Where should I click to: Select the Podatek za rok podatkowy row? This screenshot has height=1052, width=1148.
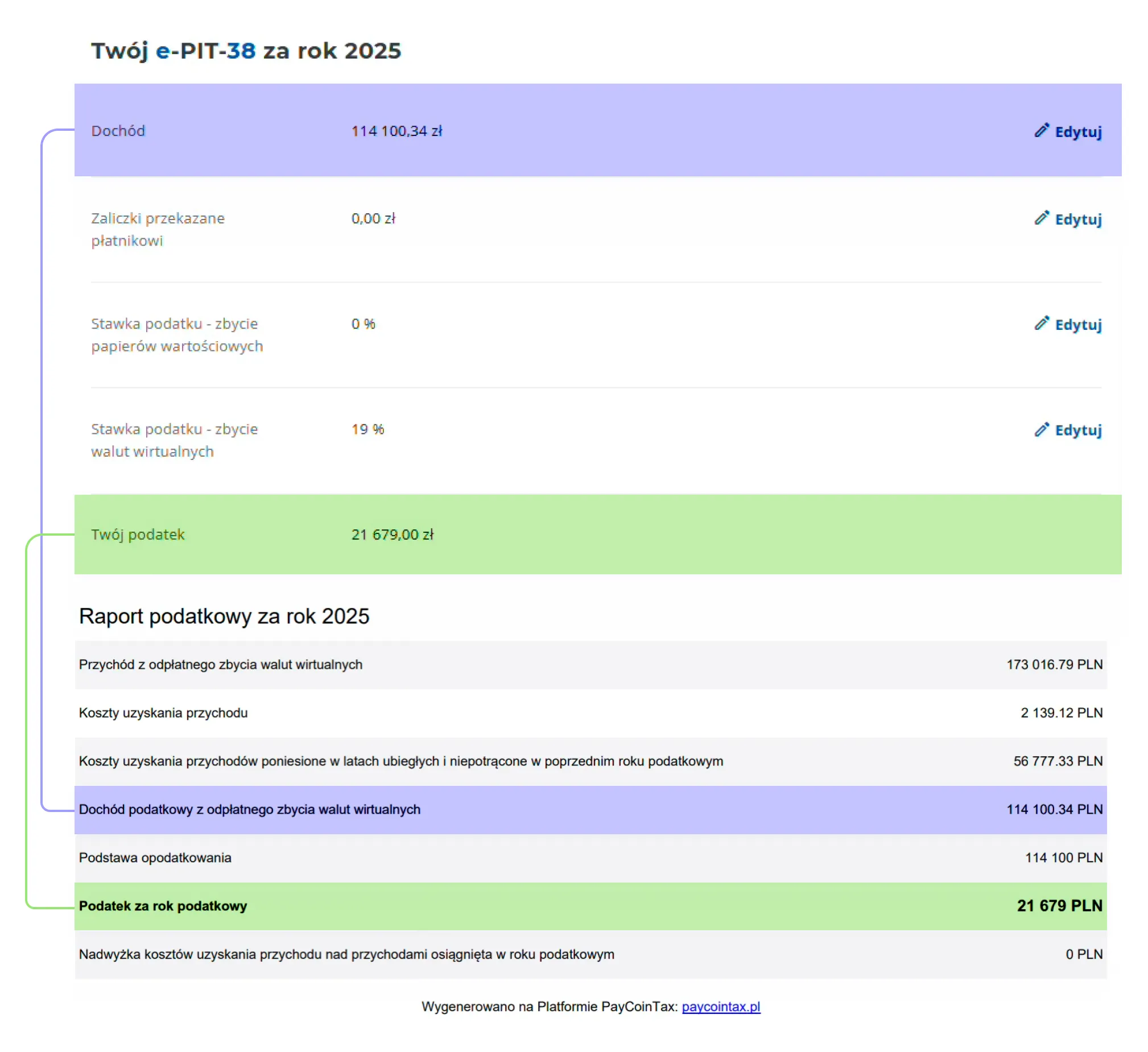tap(590, 906)
